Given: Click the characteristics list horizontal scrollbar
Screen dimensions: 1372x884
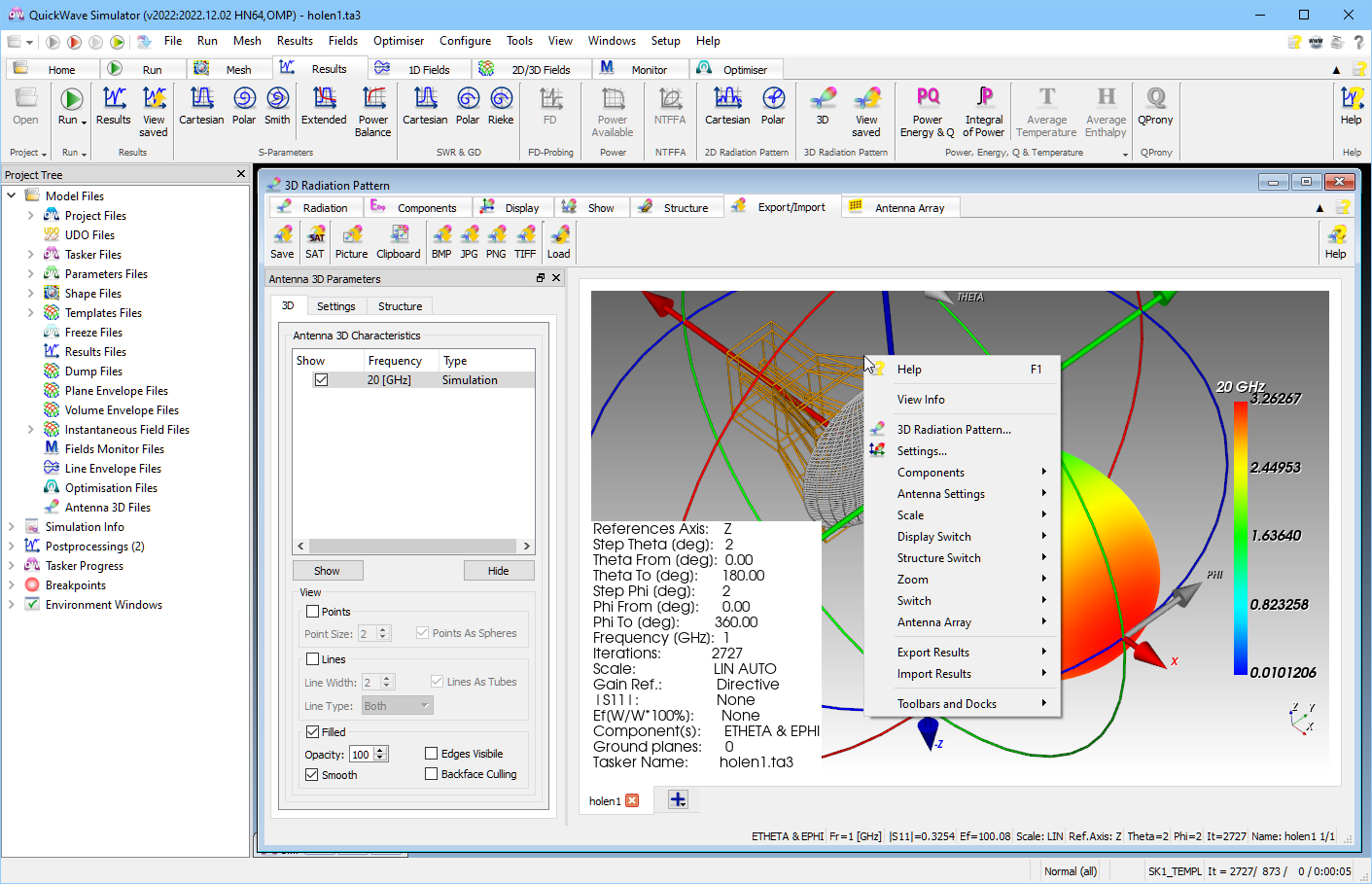Looking at the screenshot, I should click(x=413, y=547).
